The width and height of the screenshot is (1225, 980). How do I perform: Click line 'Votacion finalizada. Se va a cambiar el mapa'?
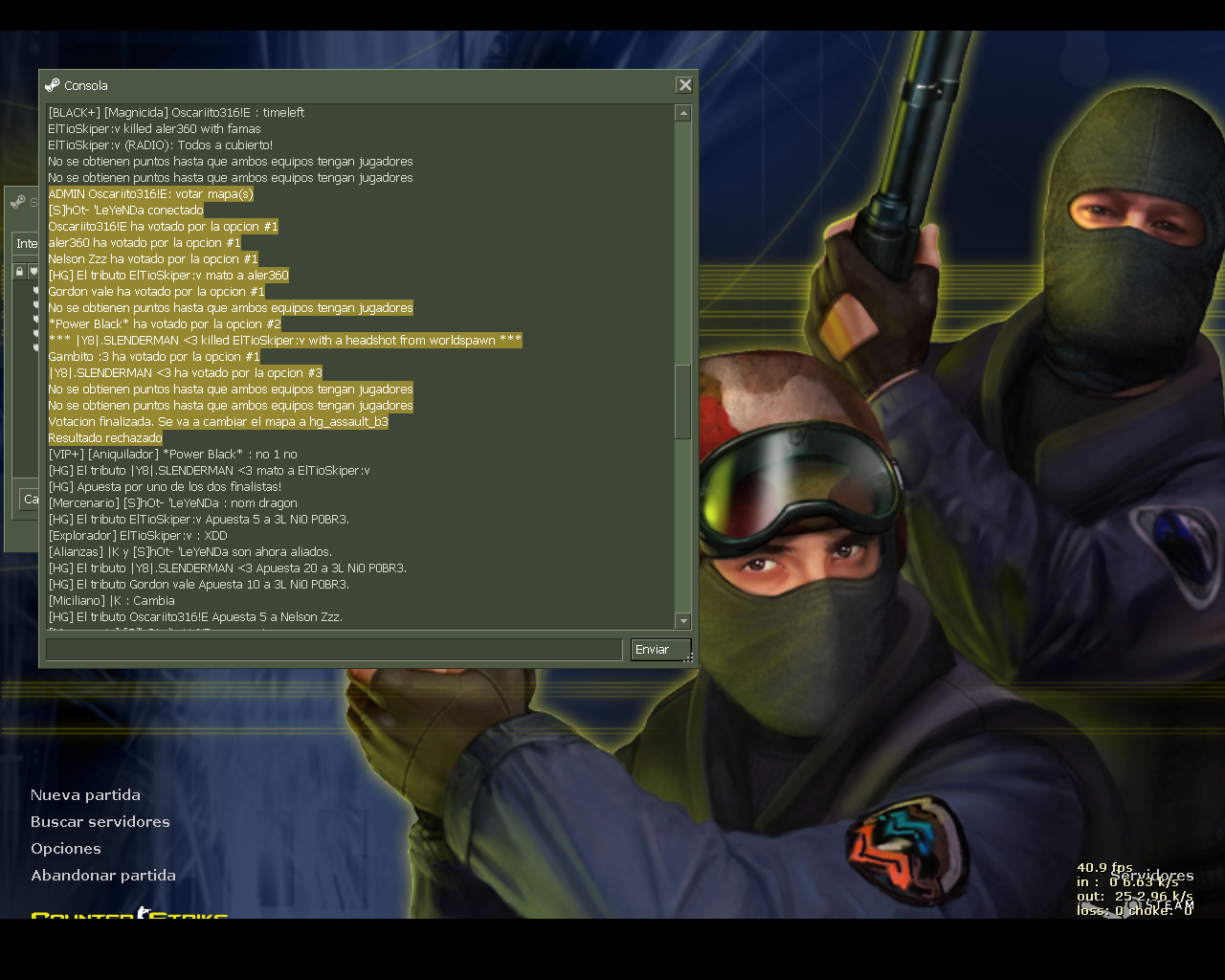click(x=218, y=422)
